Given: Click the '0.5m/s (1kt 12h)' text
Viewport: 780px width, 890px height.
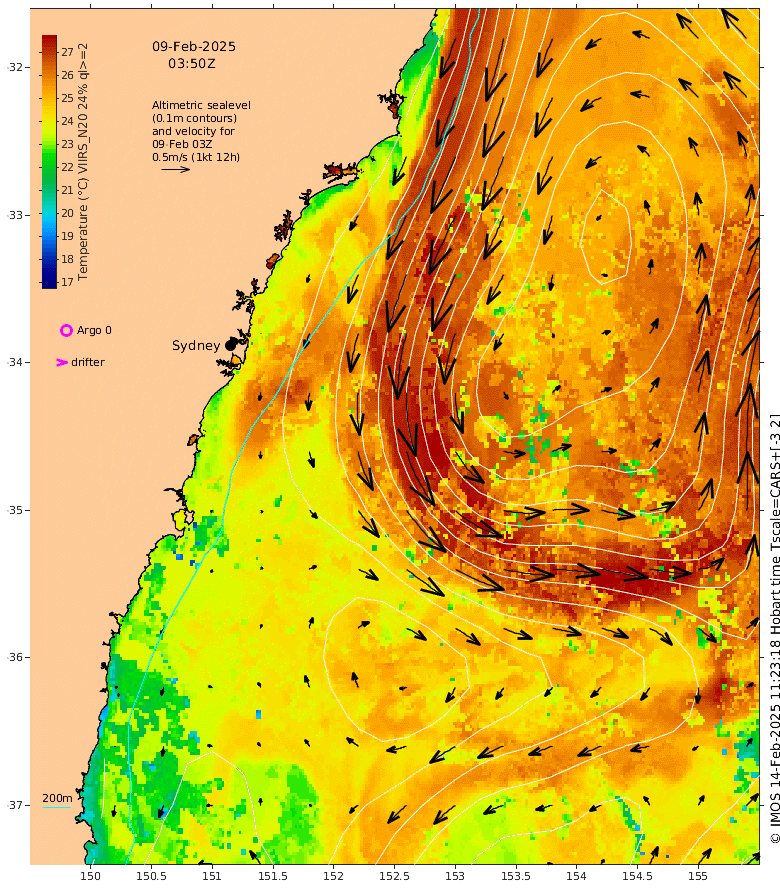Looking at the screenshot, I should 196,157.
